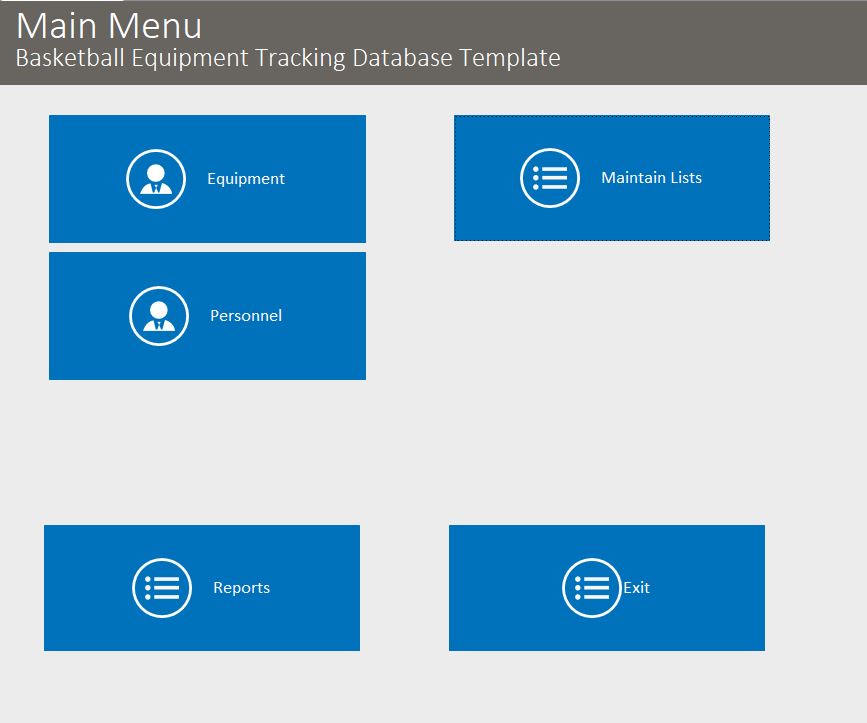867x723 pixels.
Task: Click the person icon beside Personnel
Action: point(159,316)
